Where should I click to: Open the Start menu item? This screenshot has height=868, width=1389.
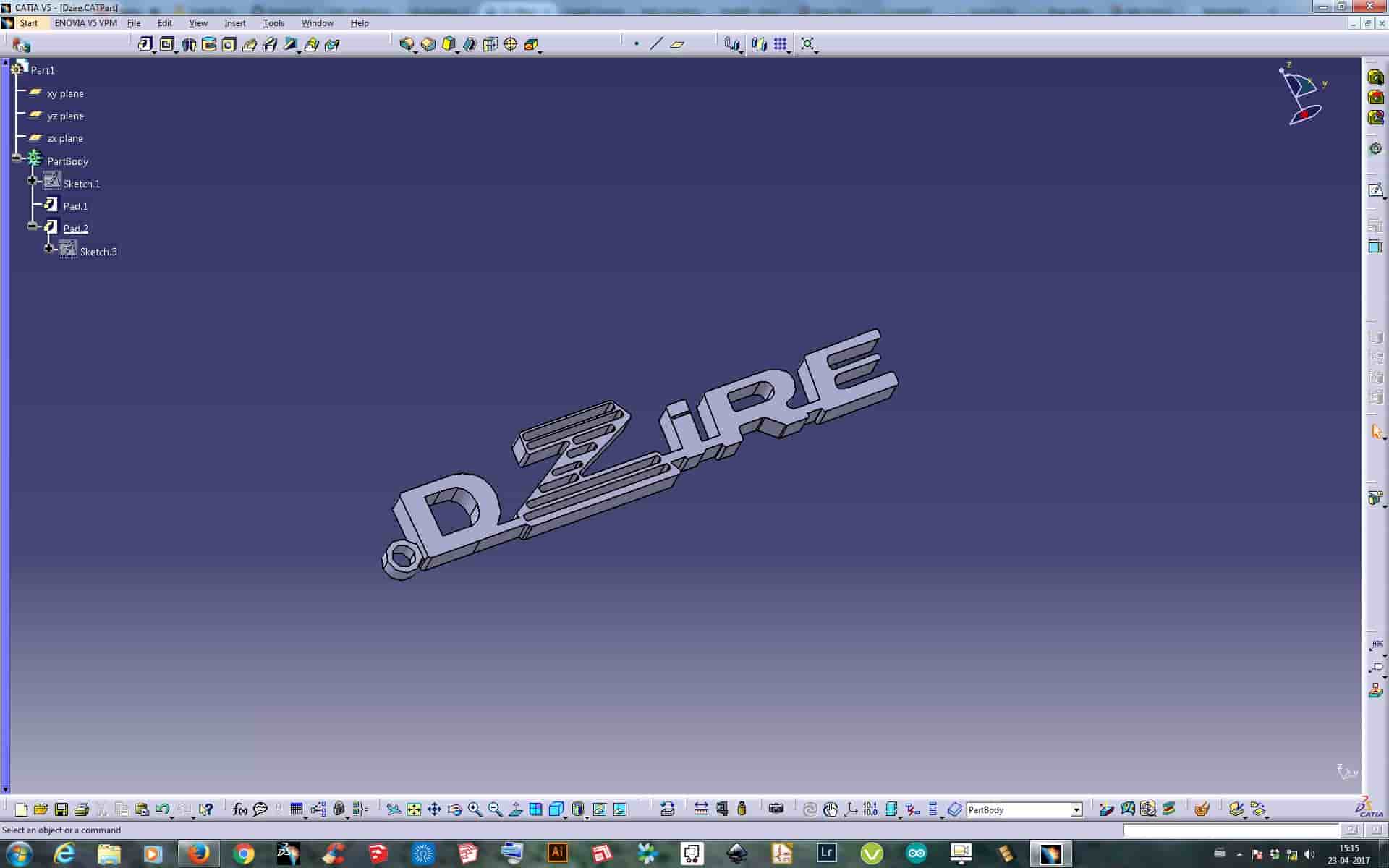(x=28, y=23)
